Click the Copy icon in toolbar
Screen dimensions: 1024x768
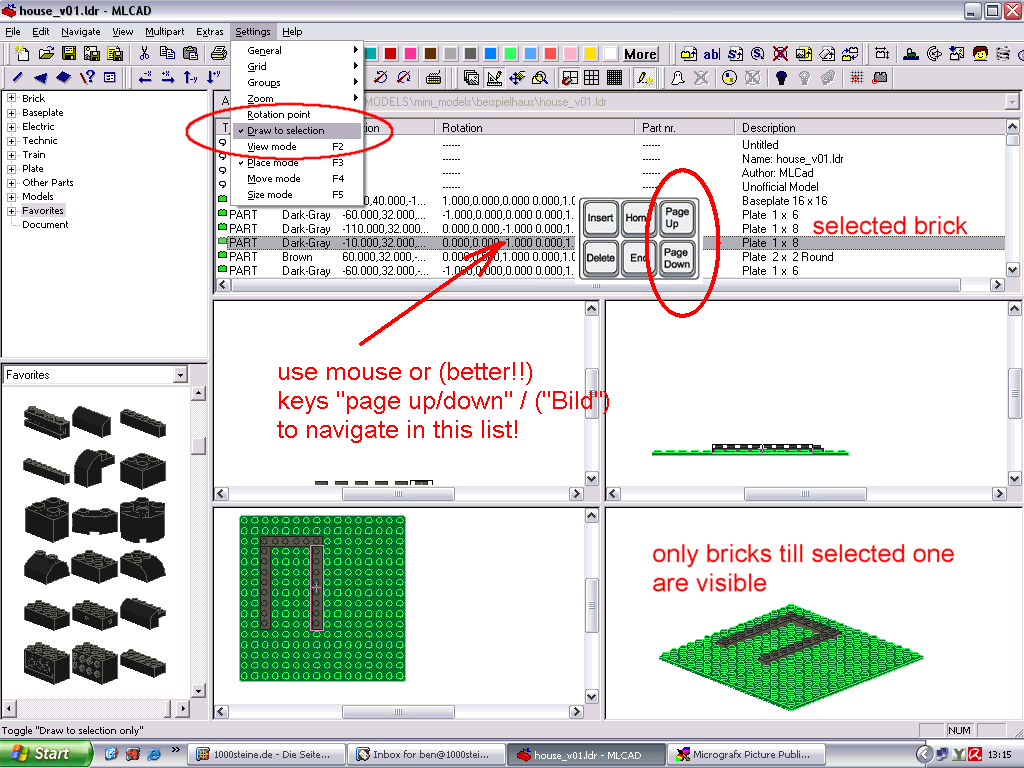[x=167, y=54]
